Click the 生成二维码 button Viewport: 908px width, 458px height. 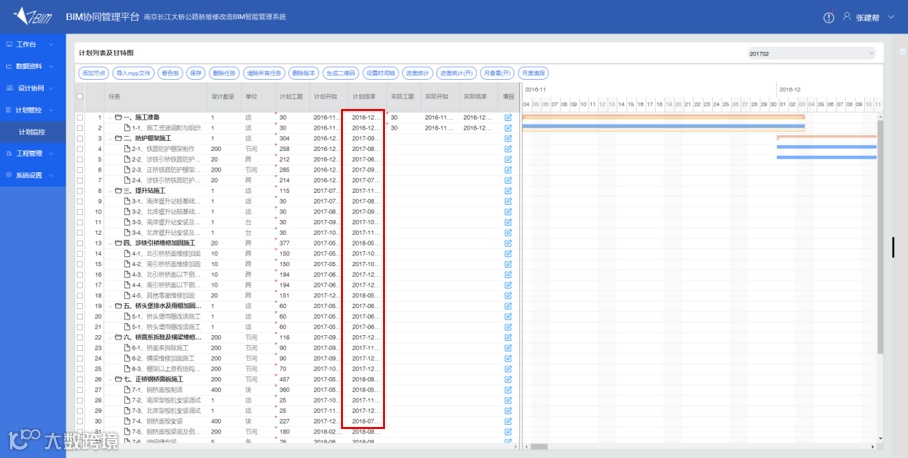340,74
